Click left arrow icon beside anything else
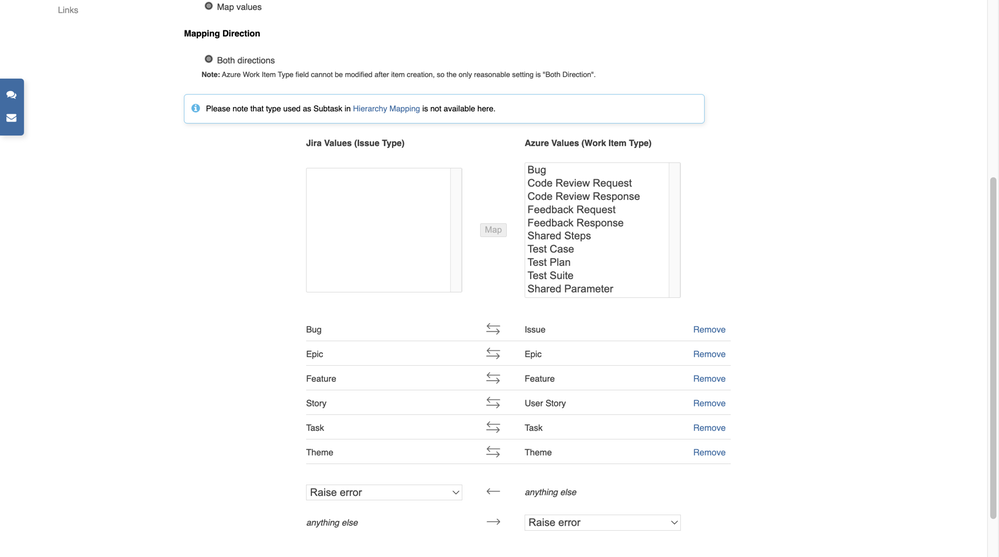Screen dimensions: 999x557 [493, 491]
